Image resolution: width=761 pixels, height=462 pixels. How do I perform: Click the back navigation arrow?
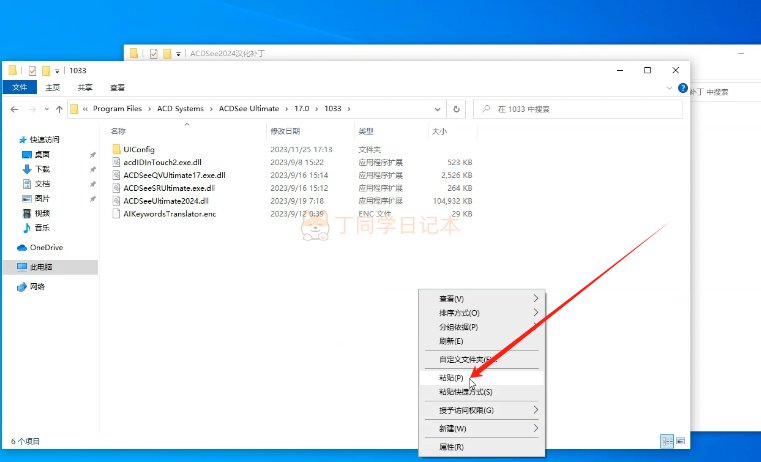click(14, 109)
